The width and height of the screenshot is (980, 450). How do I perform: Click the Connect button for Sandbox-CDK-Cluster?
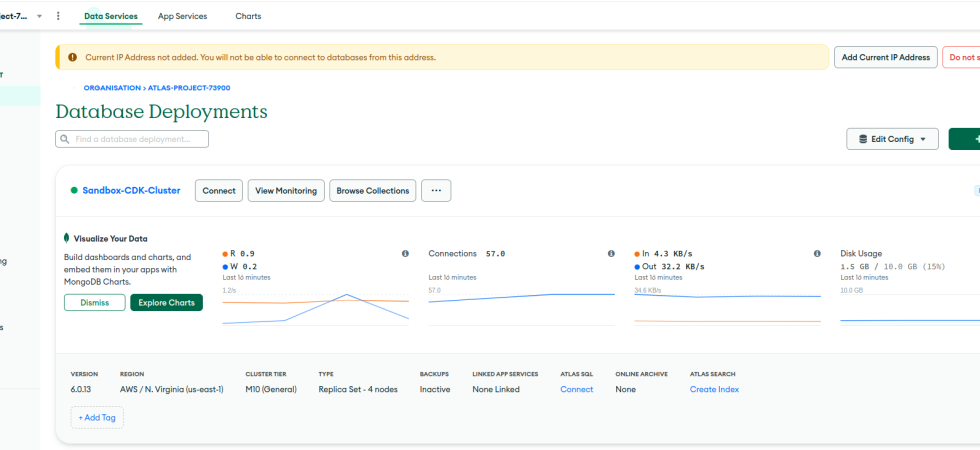tap(219, 191)
